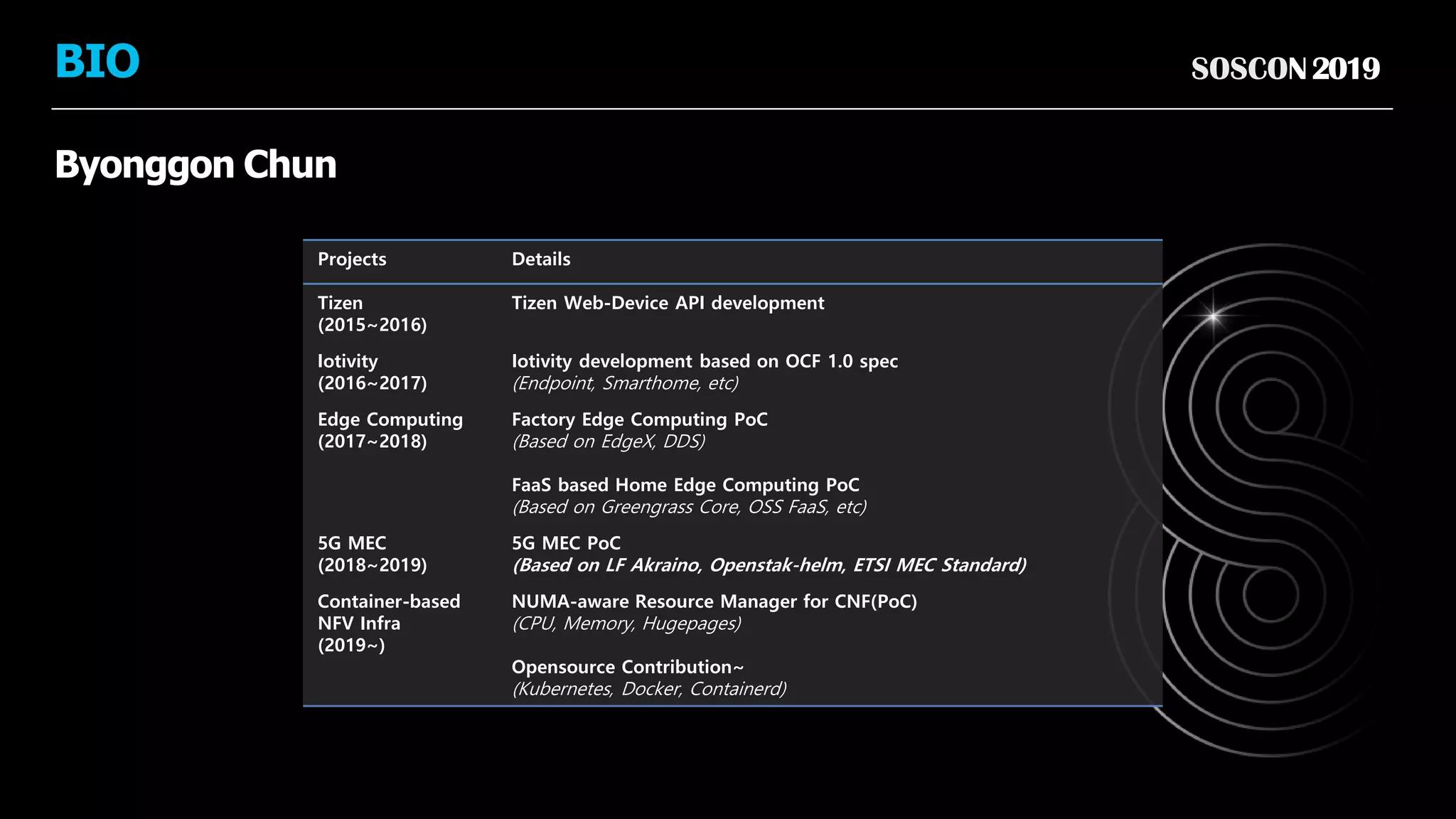Click FaaS based Home Edge Computing PoC
This screenshot has width=1456, height=819.
[685, 485]
